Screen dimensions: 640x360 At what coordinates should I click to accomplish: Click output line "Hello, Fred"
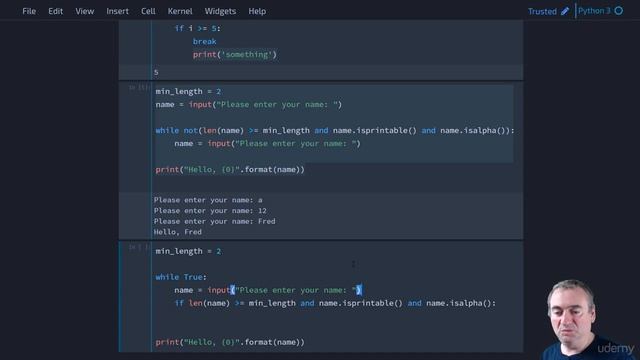pyautogui.click(x=178, y=232)
